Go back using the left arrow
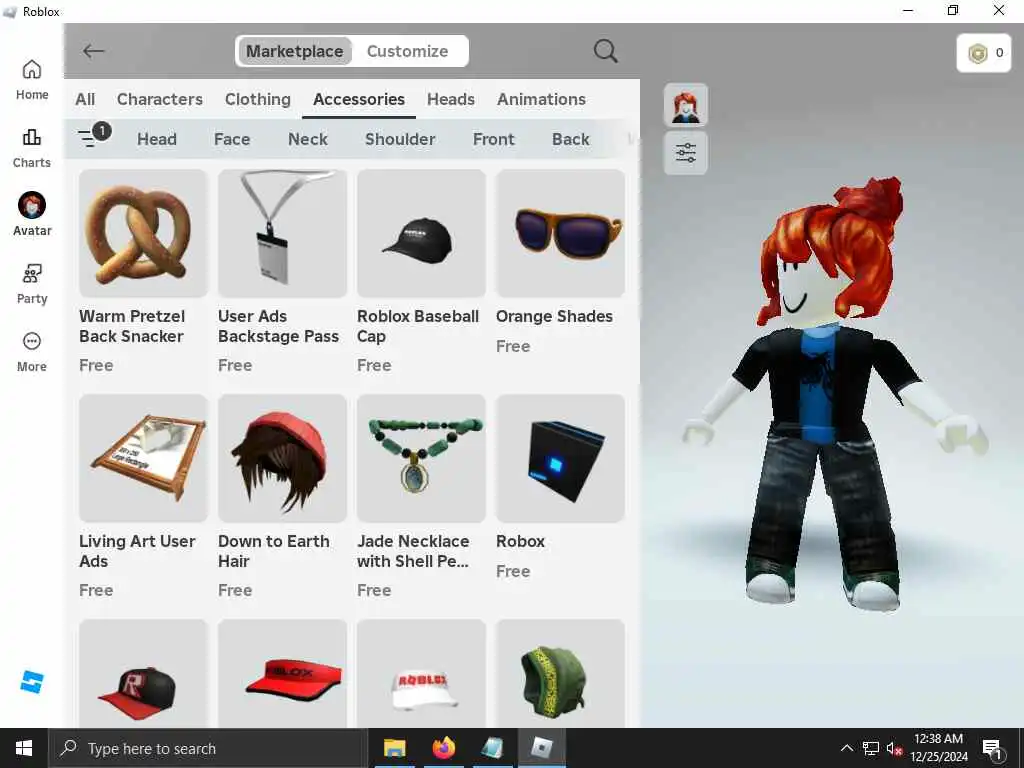The width and height of the screenshot is (1024, 768). pos(93,51)
